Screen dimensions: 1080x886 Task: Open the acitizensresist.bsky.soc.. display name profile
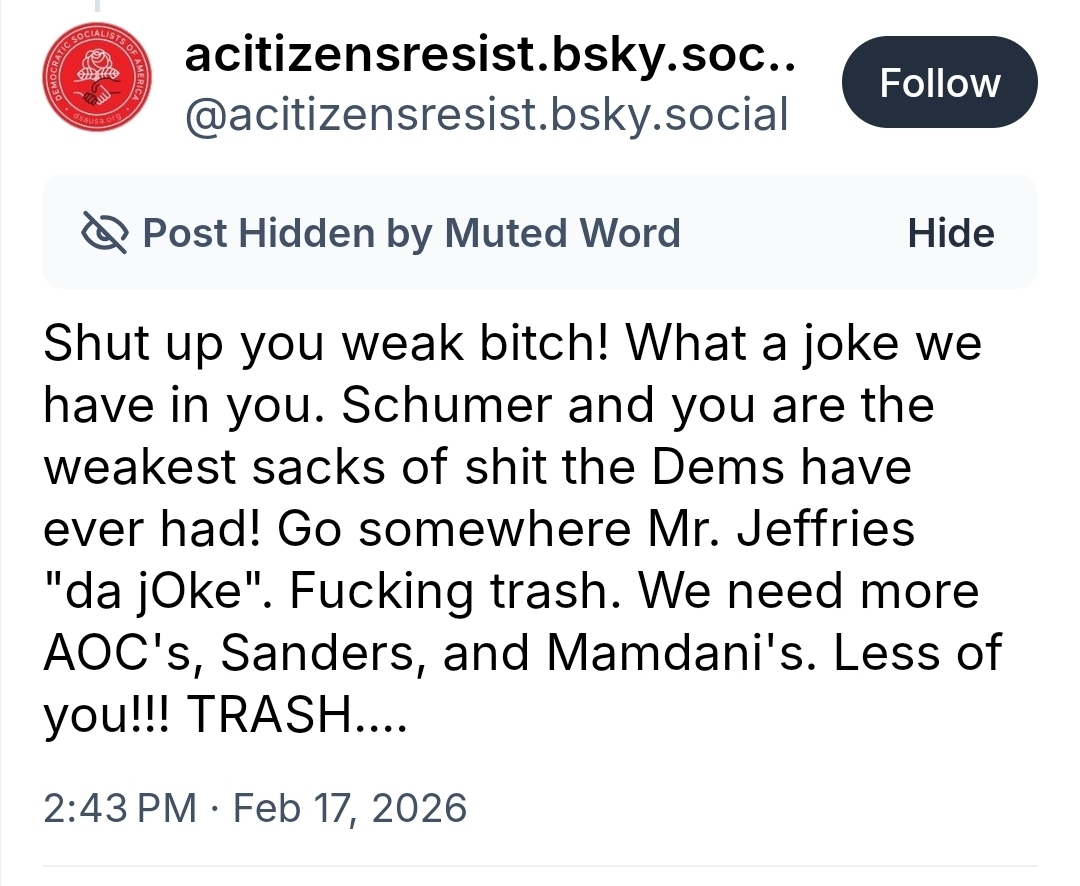(490, 58)
